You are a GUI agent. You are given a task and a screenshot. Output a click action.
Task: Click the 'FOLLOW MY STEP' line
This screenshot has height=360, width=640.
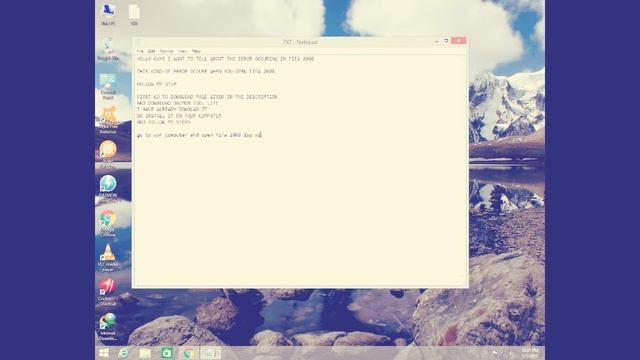point(156,84)
